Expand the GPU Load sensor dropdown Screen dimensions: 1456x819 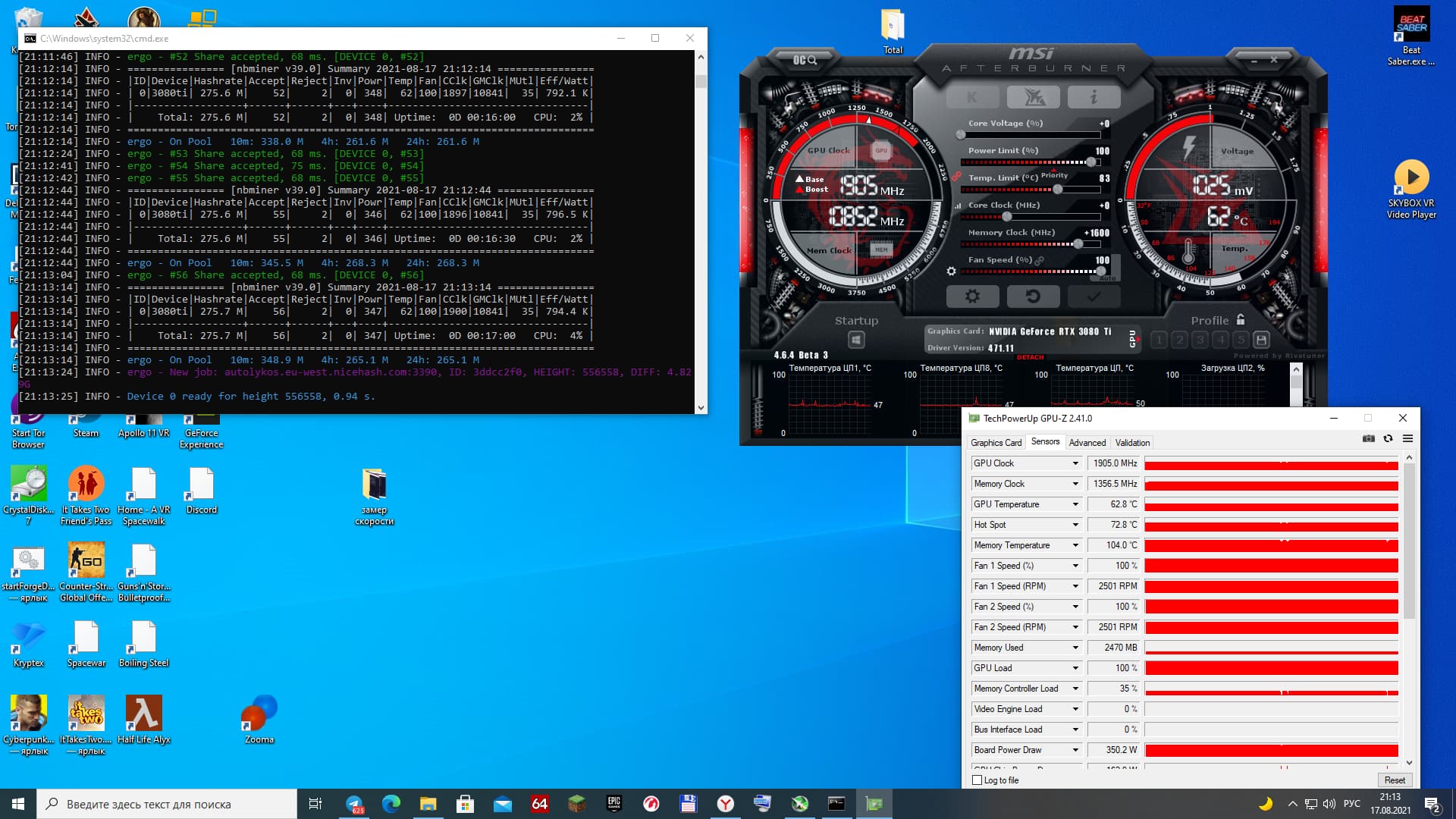[1075, 668]
